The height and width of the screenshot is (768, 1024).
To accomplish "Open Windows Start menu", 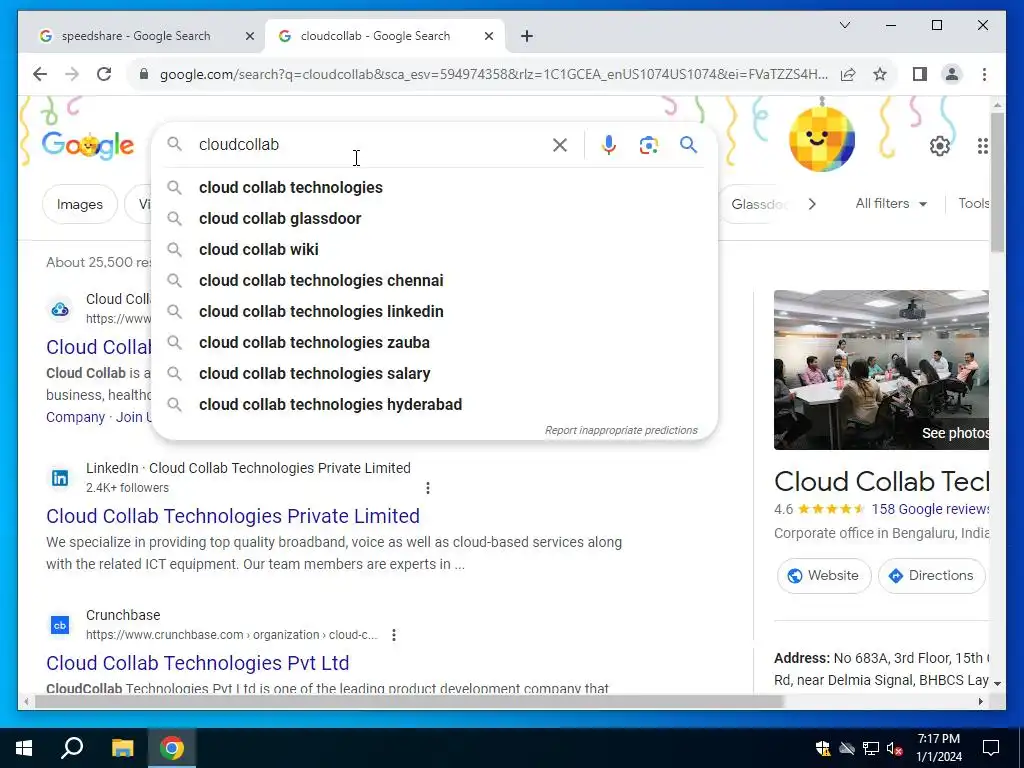I will coord(24,748).
